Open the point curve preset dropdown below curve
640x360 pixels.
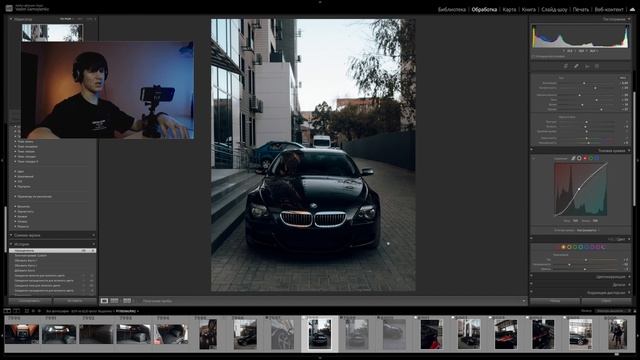pyautogui.click(x=588, y=230)
